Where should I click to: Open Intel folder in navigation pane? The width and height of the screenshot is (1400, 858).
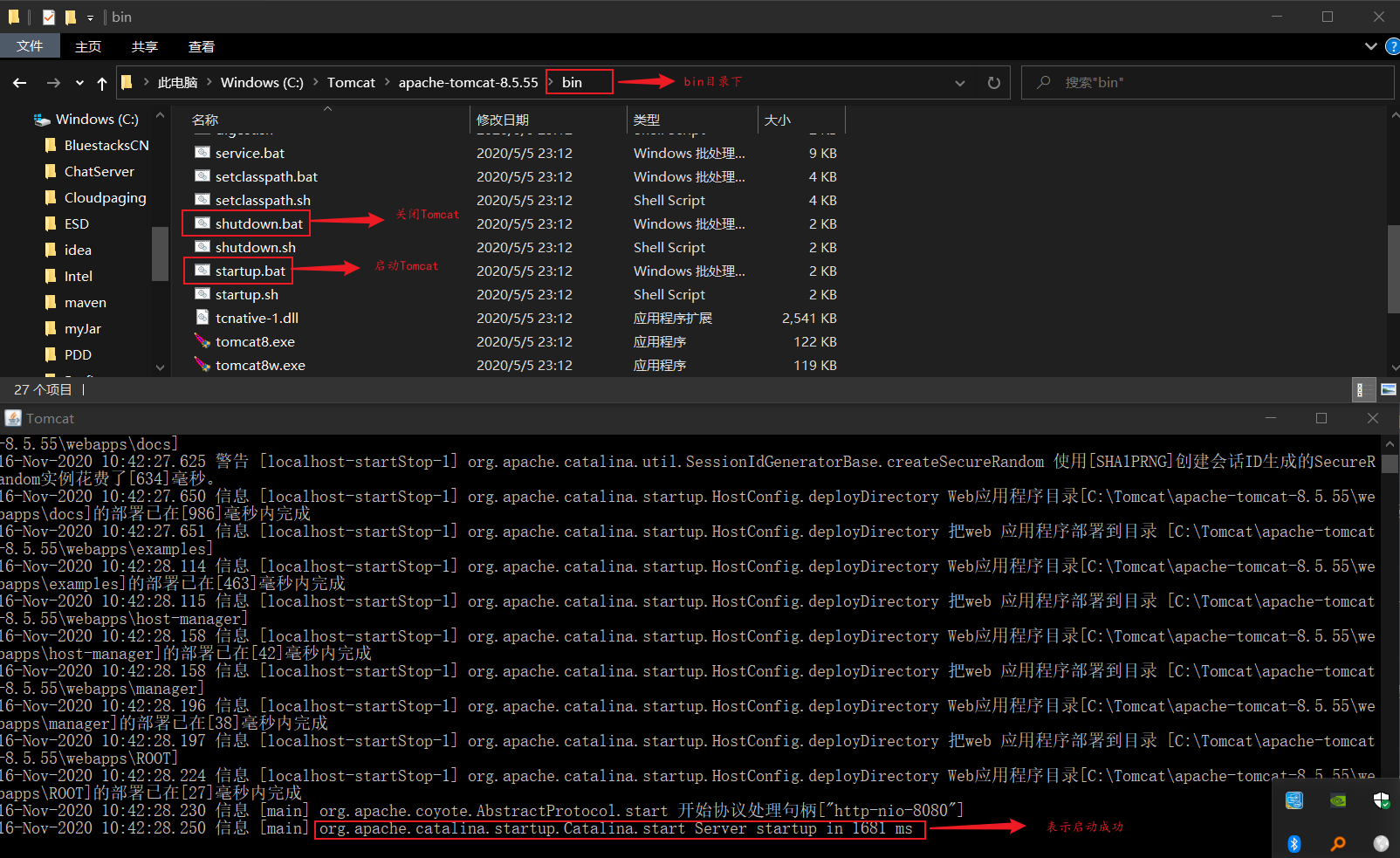[79, 276]
